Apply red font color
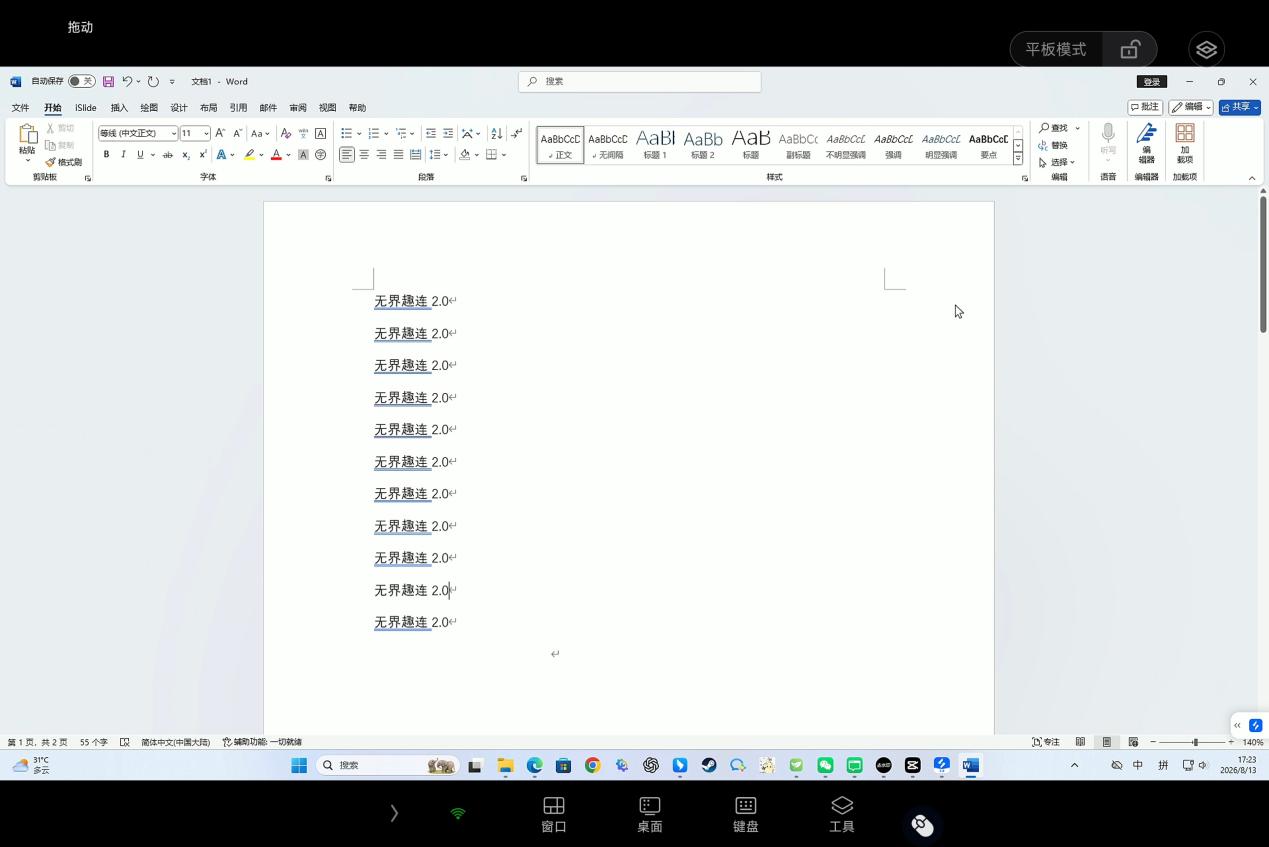The height and width of the screenshot is (847, 1269). pos(276,155)
